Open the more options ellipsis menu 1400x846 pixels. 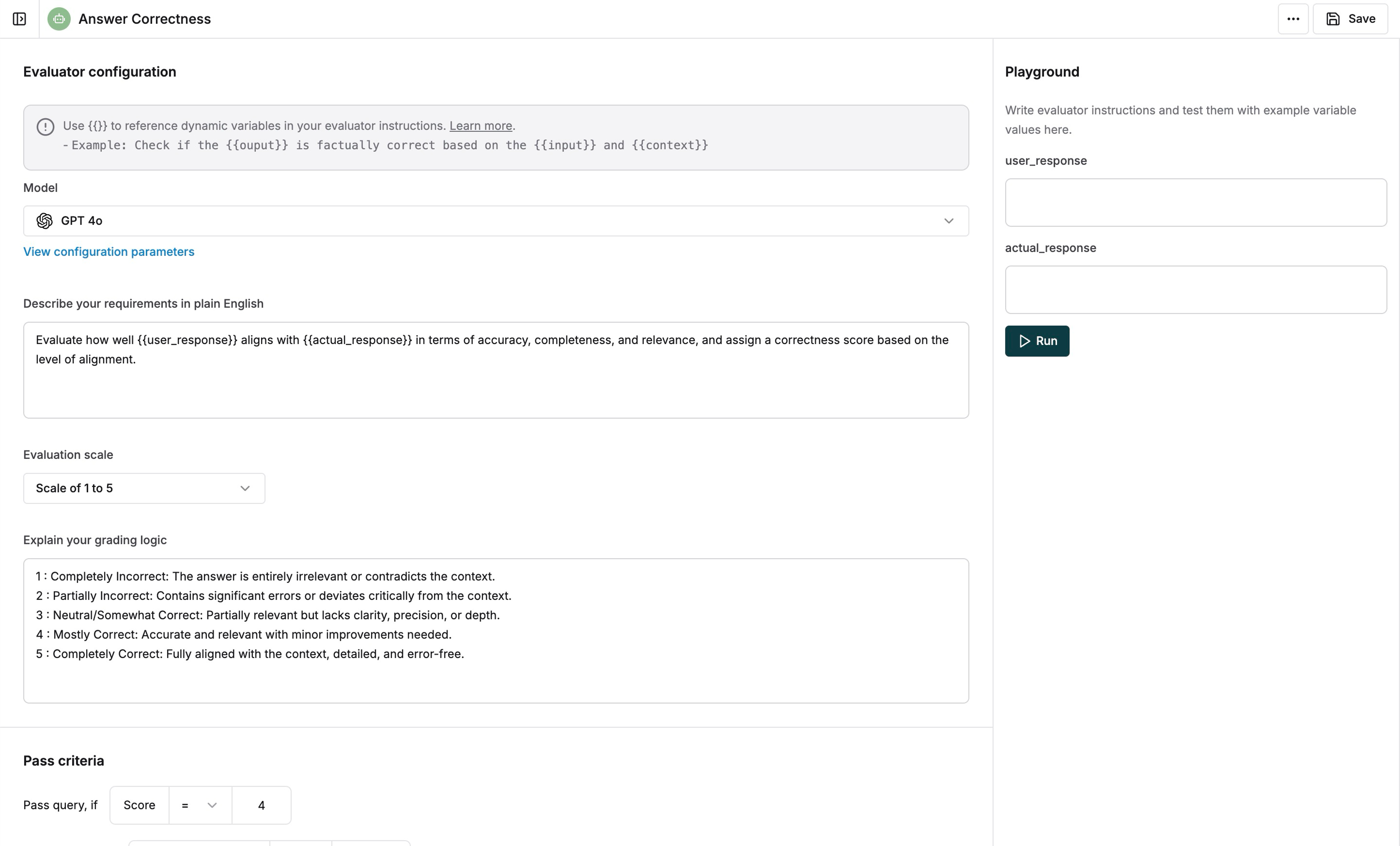[1292, 18]
